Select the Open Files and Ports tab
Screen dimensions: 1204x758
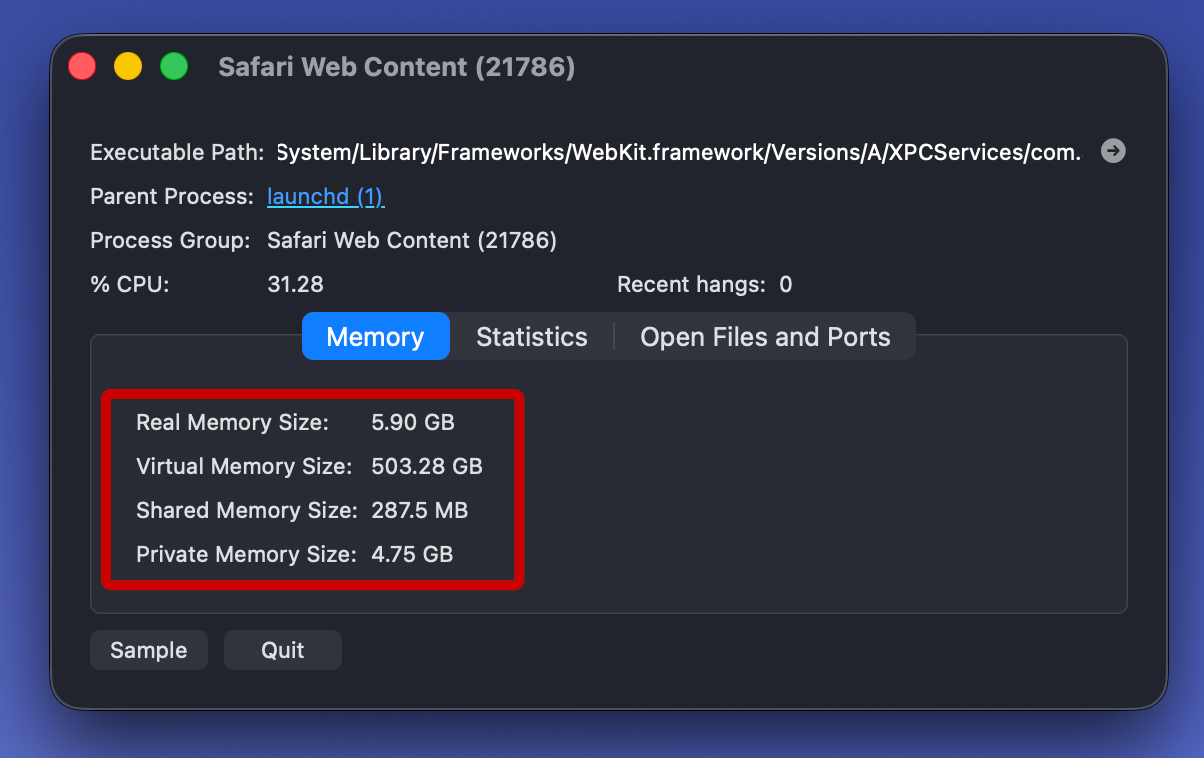click(x=765, y=337)
